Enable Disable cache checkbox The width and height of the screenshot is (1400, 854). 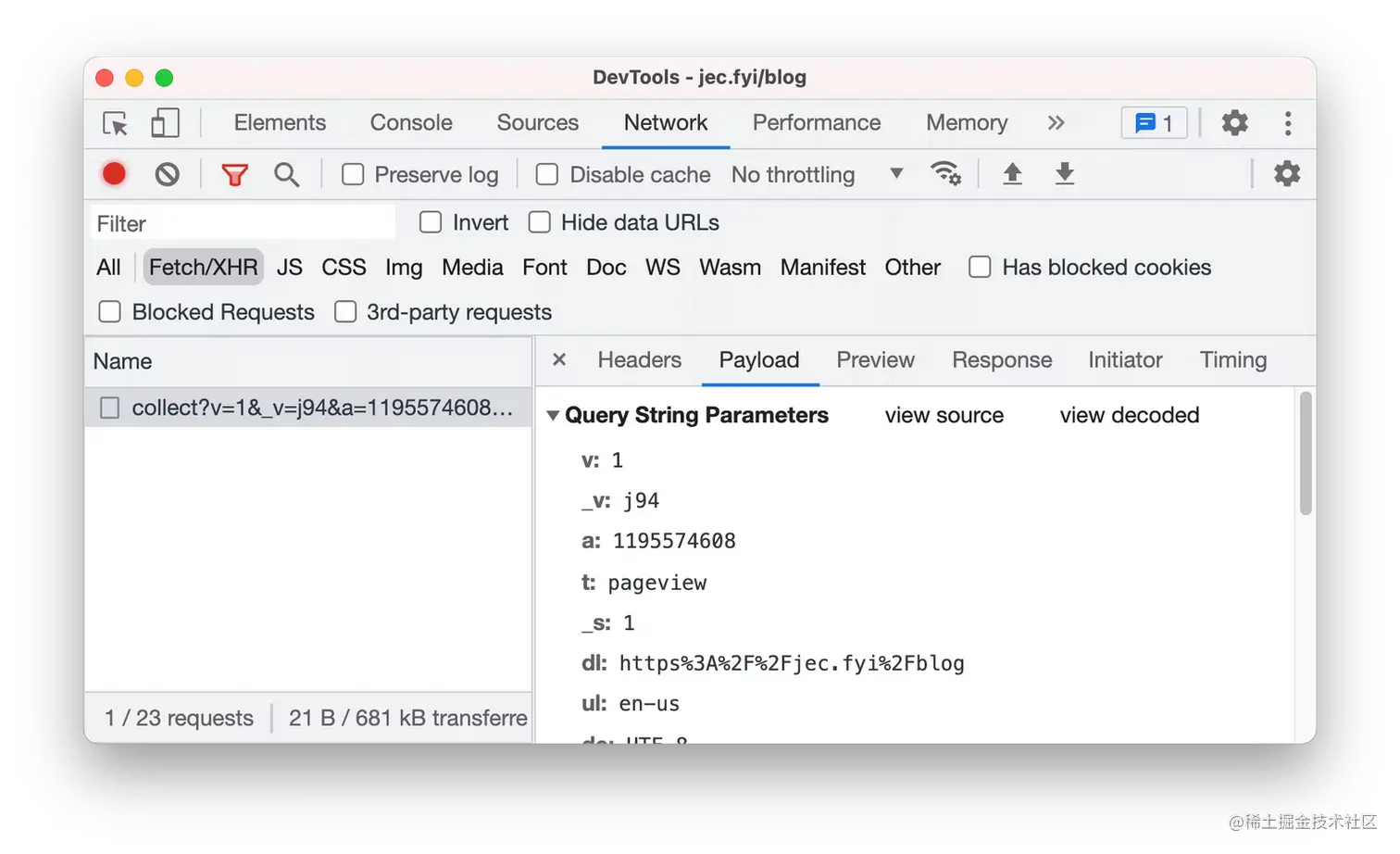tap(547, 174)
